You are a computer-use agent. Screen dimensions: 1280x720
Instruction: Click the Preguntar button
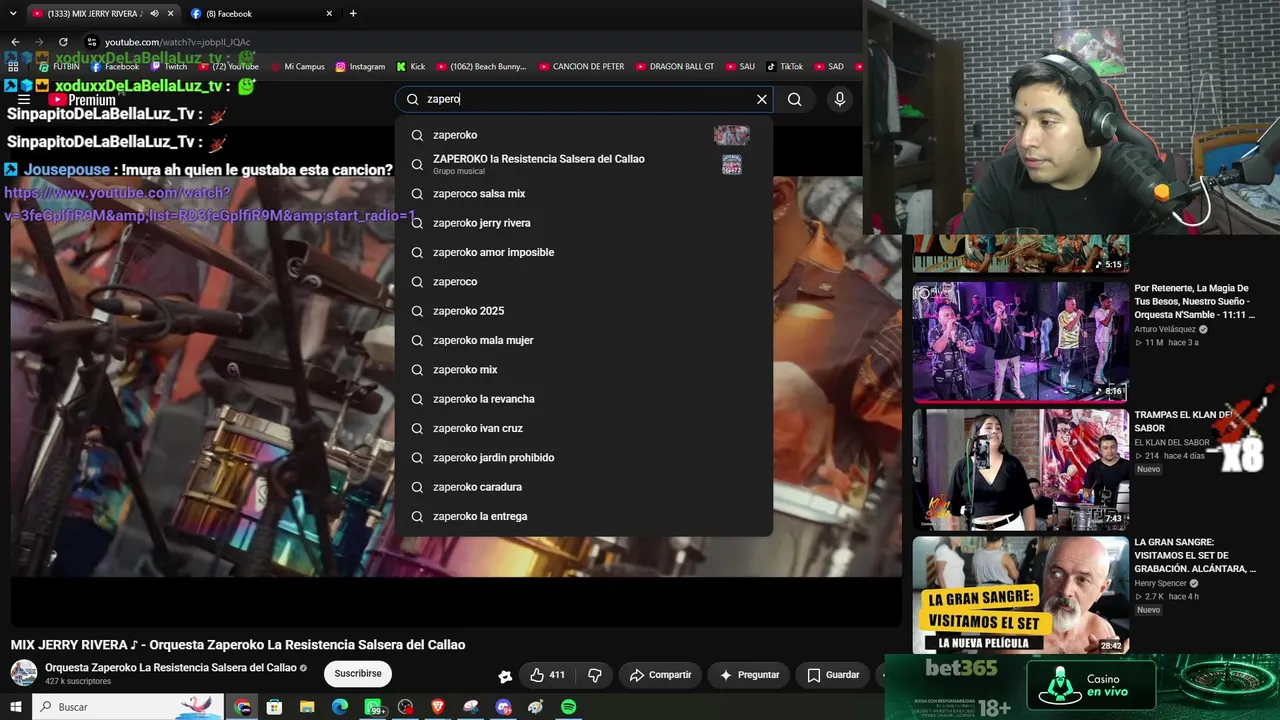pyautogui.click(x=749, y=675)
